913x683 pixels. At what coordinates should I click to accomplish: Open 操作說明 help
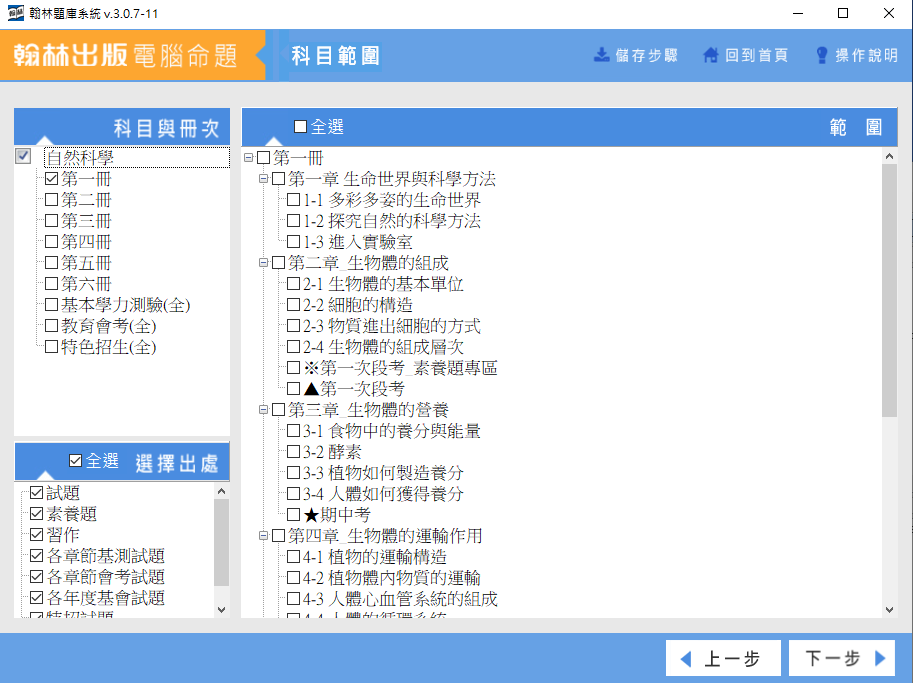click(x=857, y=55)
